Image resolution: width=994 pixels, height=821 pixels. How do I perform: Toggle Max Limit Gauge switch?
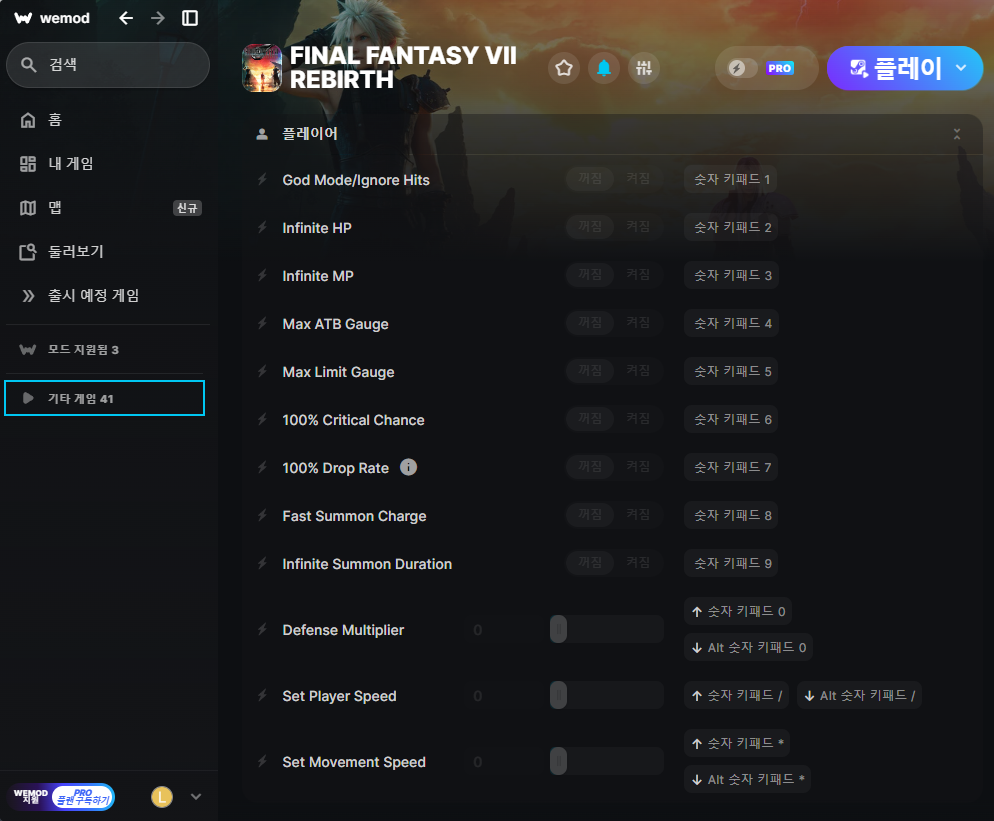614,371
